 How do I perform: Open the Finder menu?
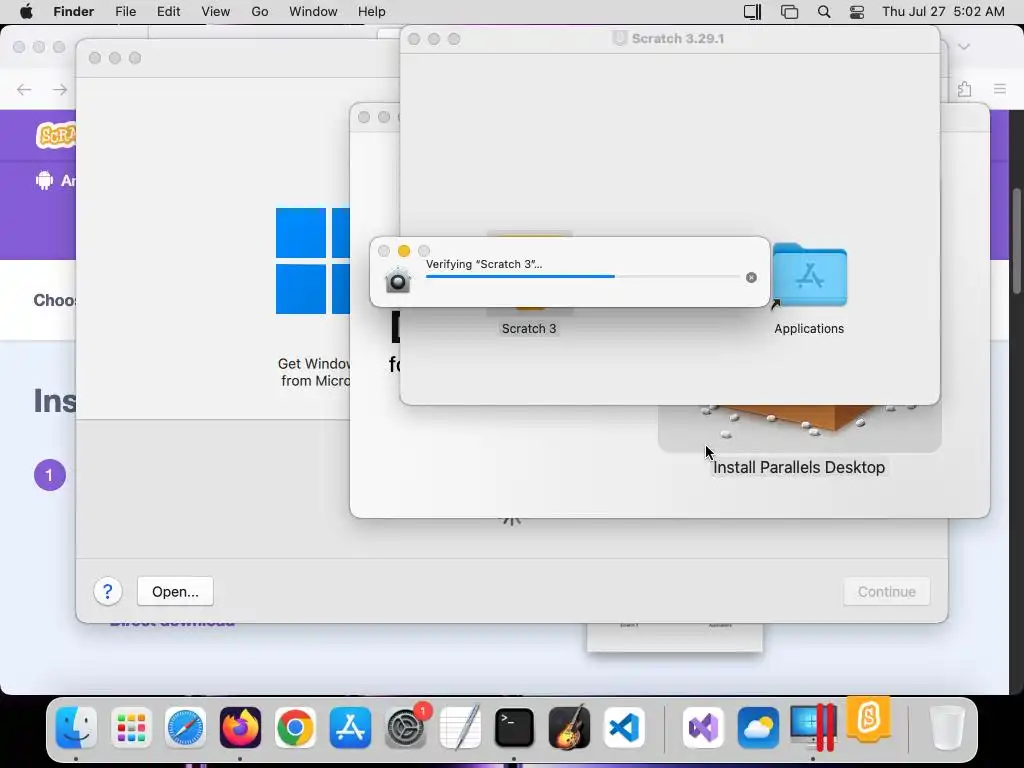(73, 12)
